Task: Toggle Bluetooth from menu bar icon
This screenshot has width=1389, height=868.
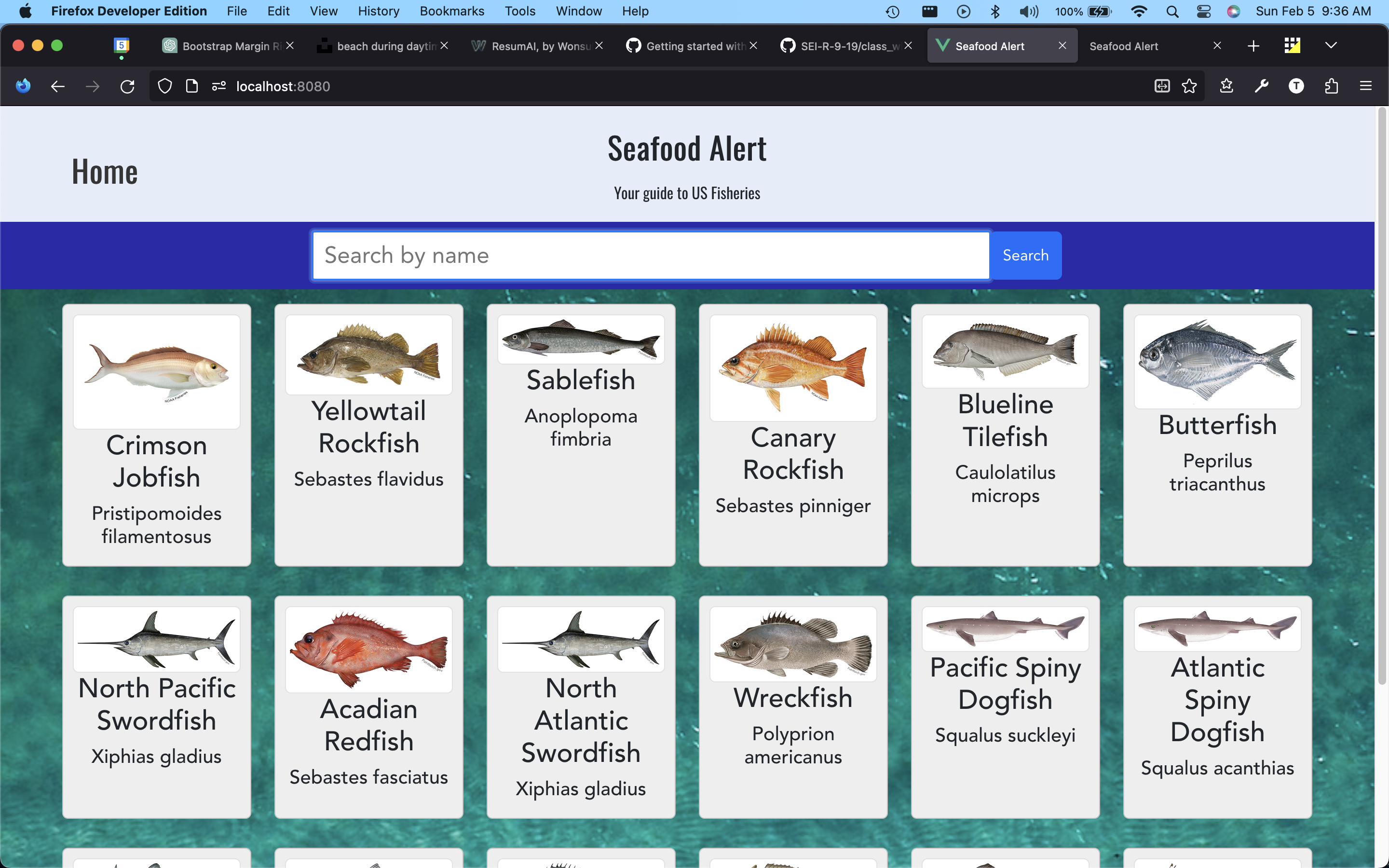Action: (995, 12)
